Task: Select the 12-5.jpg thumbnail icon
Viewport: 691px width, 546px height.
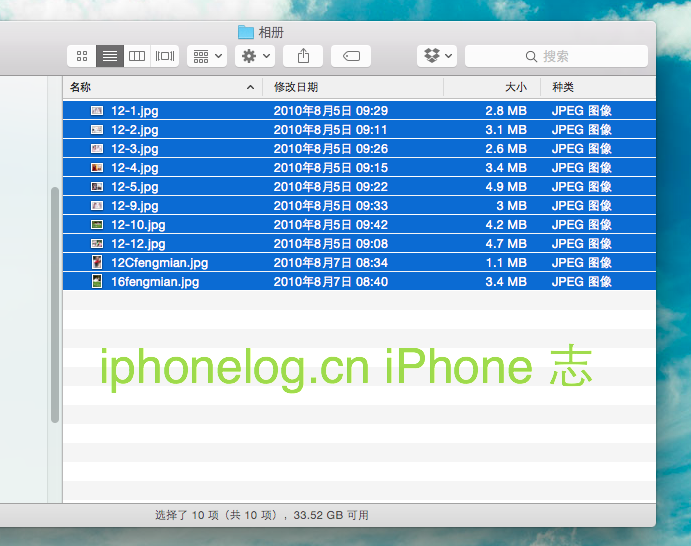Action: pyautogui.click(x=97, y=186)
